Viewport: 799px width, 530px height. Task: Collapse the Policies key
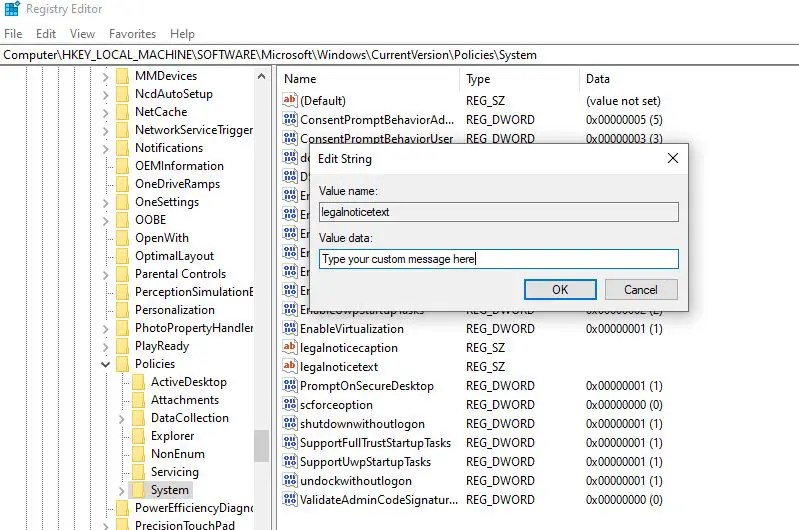(105, 364)
